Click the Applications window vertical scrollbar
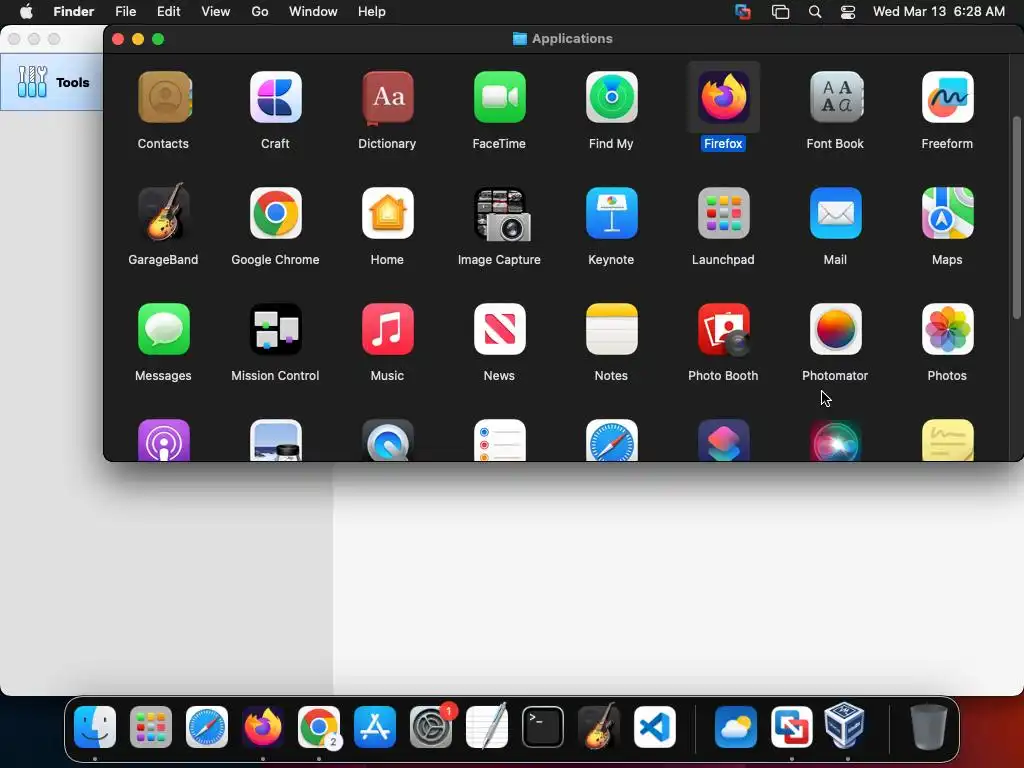The image size is (1024, 768). pyautogui.click(x=1016, y=217)
